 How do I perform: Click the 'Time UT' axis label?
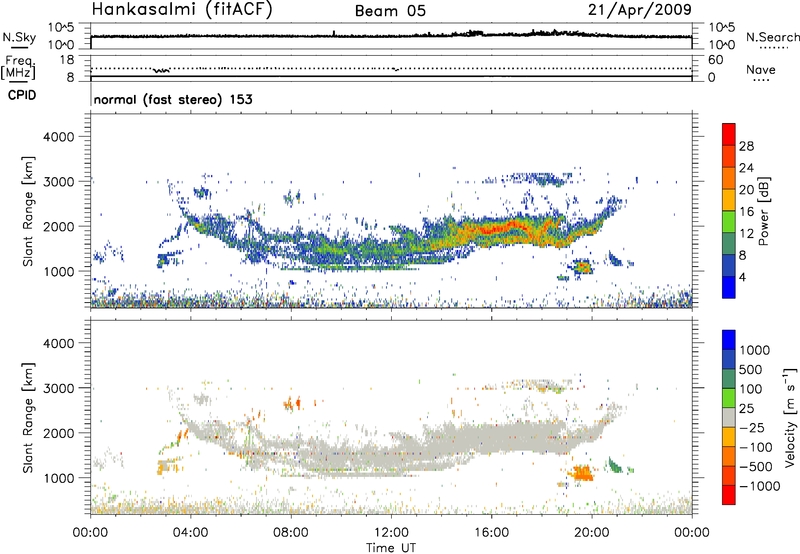pyautogui.click(x=391, y=548)
